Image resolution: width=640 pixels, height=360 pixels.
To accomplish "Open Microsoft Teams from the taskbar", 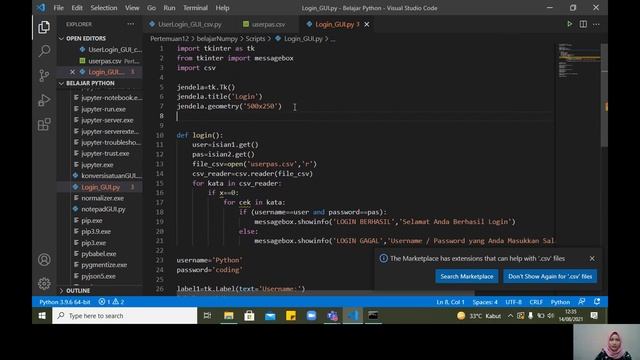I will tap(332, 316).
